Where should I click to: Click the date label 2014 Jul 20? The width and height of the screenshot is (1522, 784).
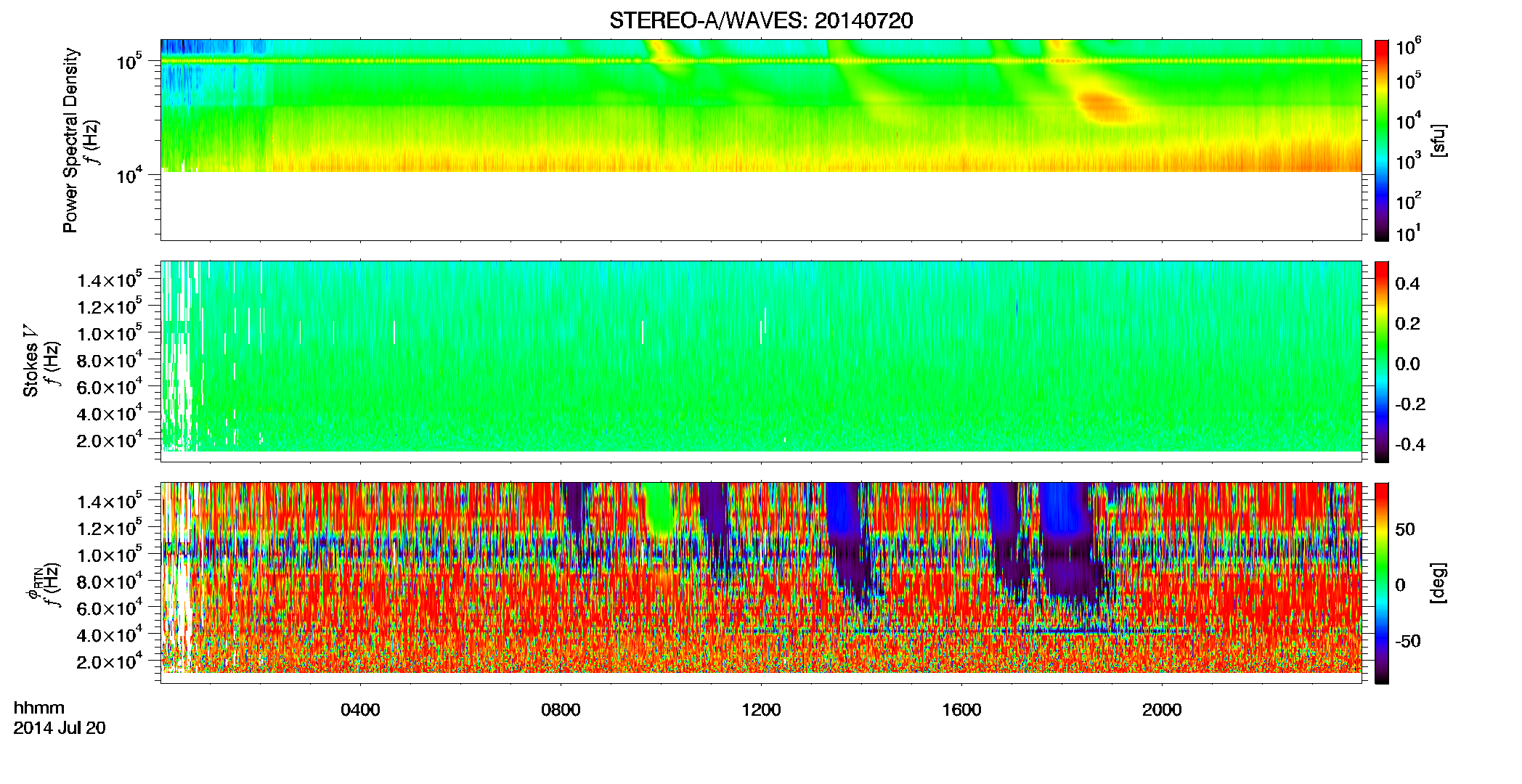click(x=60, y=728)
